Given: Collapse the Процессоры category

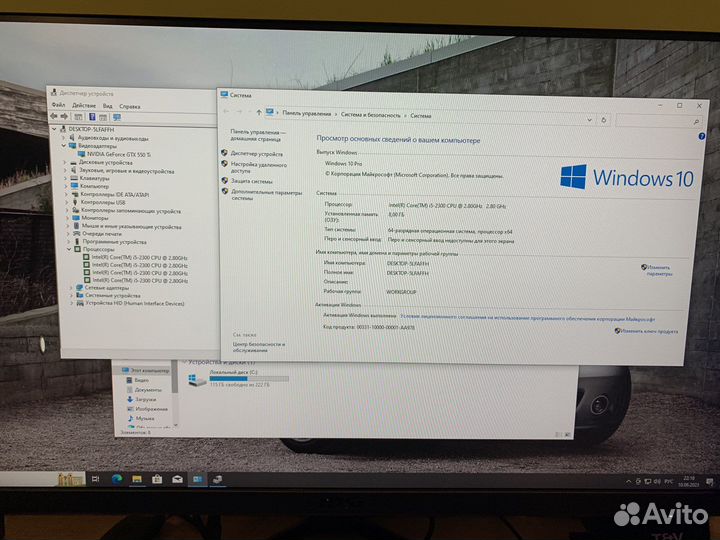Looking at the screenshot, I should pos(69,249).
